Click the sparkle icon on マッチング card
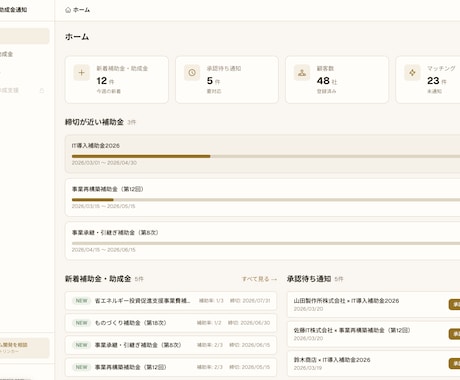 [x=412, y=73]
